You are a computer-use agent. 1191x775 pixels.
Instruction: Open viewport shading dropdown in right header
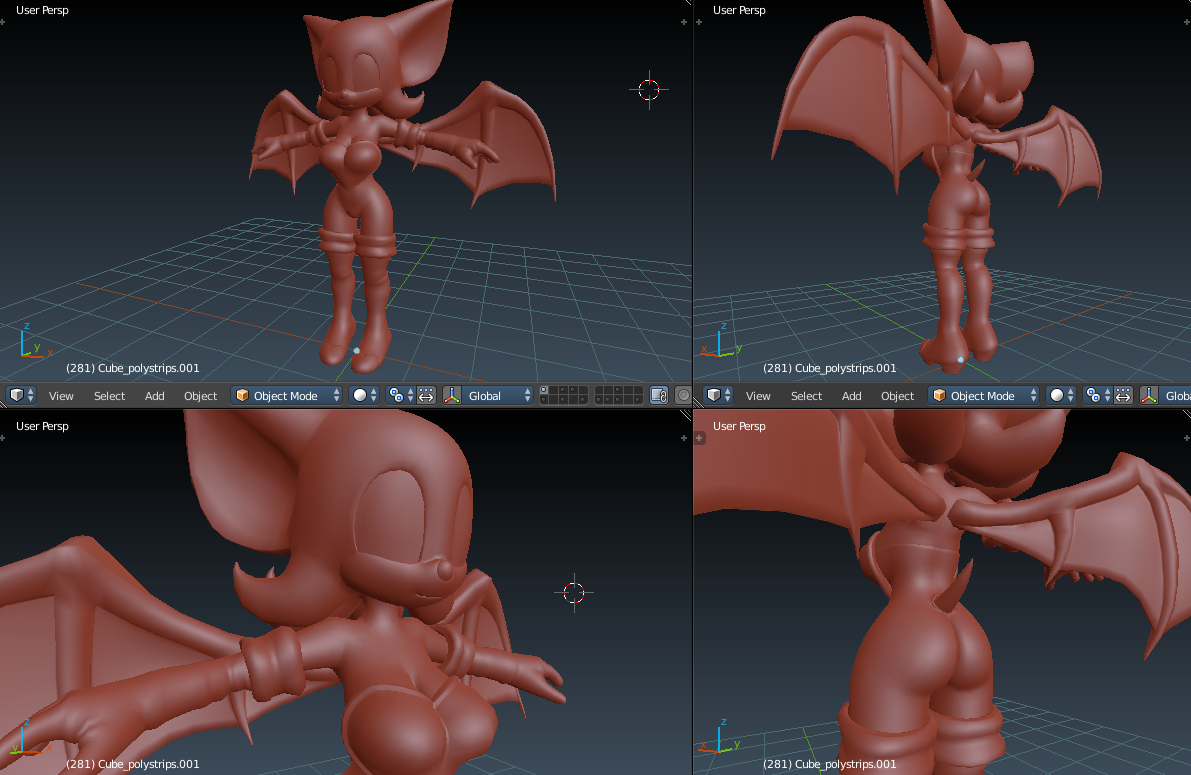click(1061, 395)
